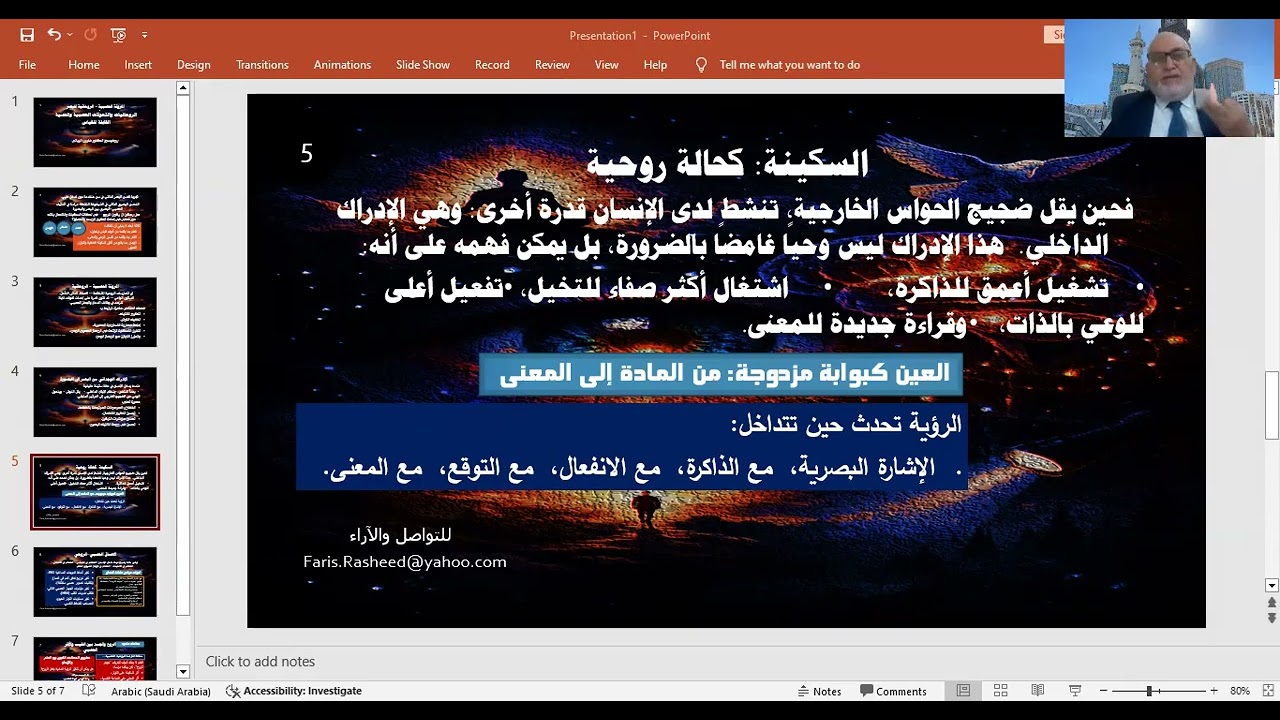The height and width of the screenshot is (720, 1280).
Task: Switch to the View tab
Action: point(607,65)
